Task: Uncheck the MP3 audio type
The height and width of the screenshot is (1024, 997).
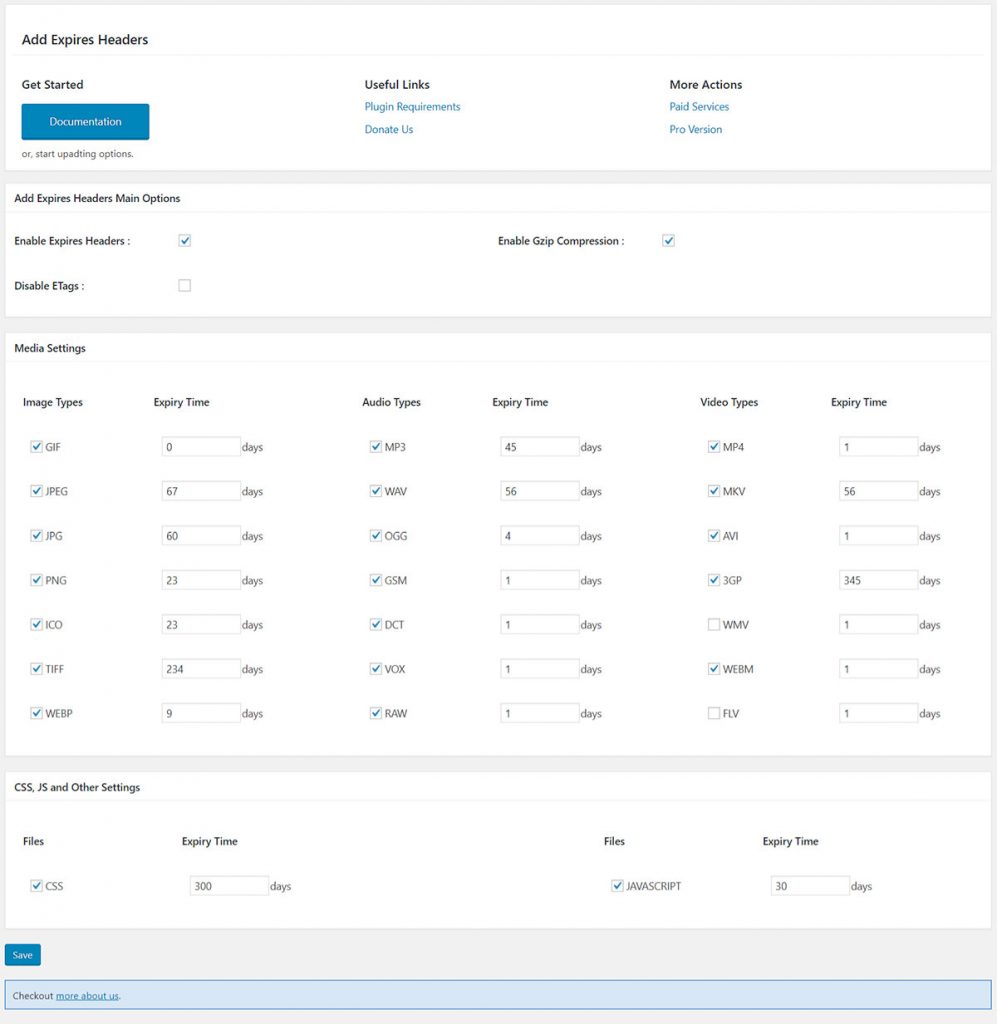Action: (x=375, y=447)
